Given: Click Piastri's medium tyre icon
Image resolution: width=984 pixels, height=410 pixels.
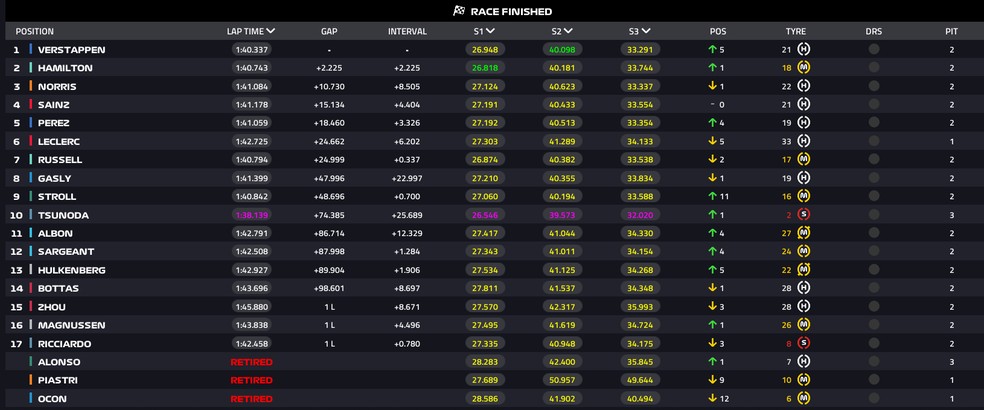Looking at the screenshot, I should pyautogui.click(x=803, y=380).
